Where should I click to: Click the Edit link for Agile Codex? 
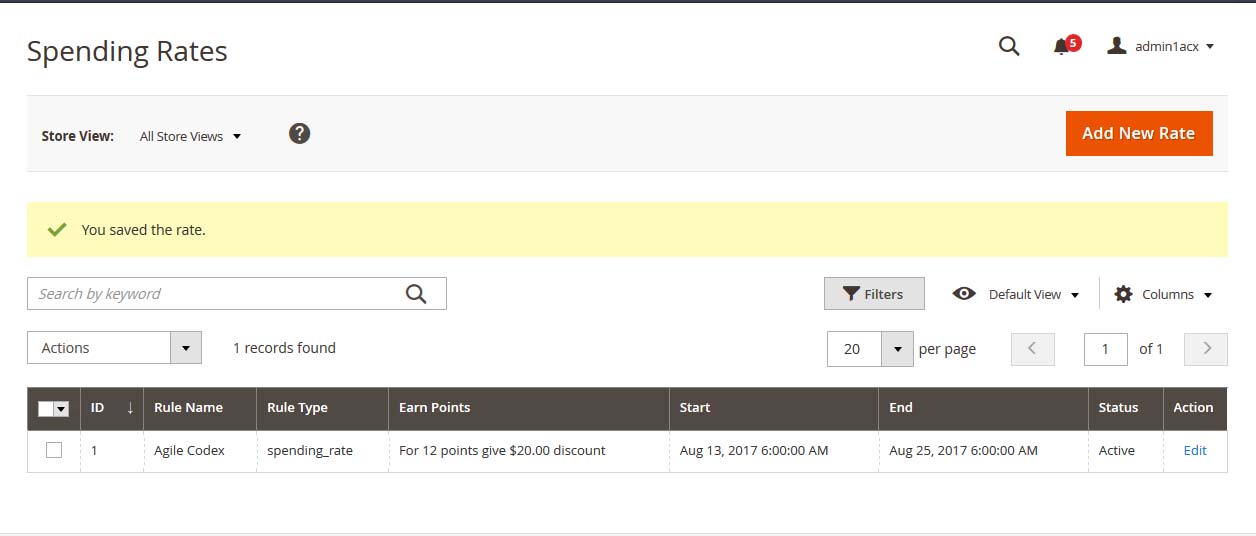pos(1195,451)
